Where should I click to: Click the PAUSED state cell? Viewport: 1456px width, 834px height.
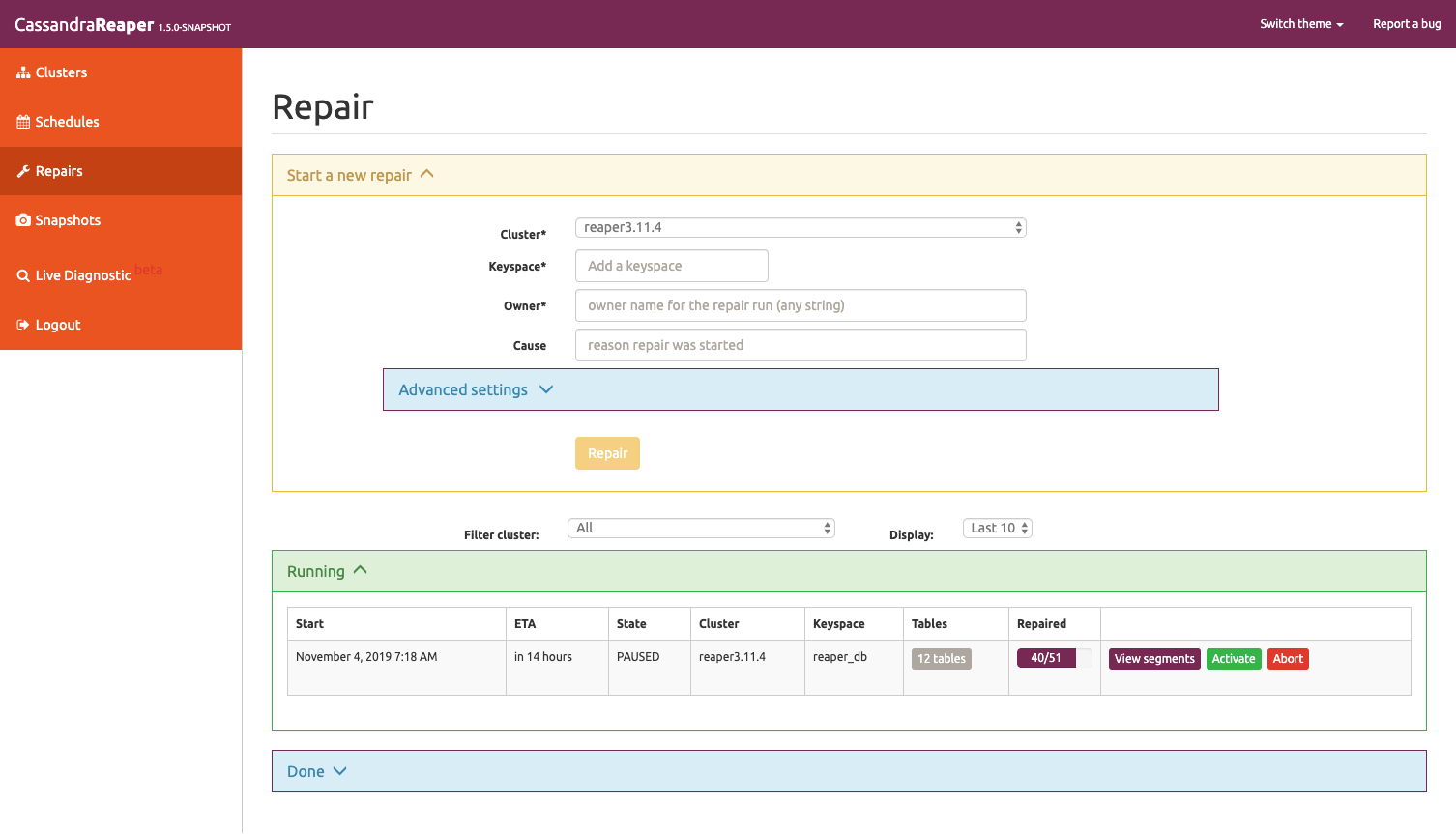click(x=650, y=668)
